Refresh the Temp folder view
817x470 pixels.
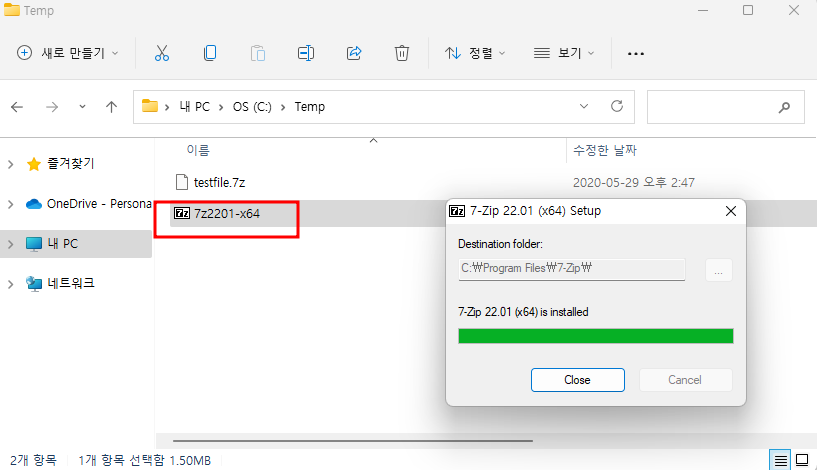click(x=617, y=106)
